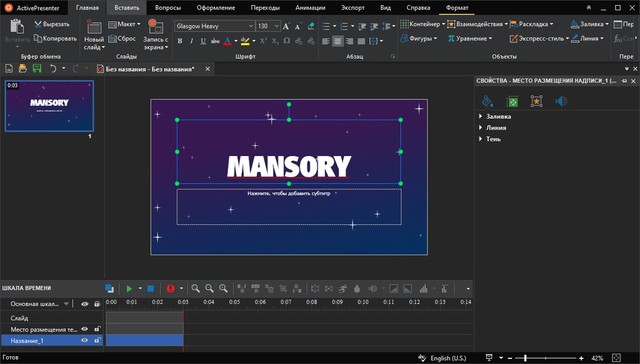Expand the Заливка section in properties
Screen dimensions: 640x364
pos(480,116)
